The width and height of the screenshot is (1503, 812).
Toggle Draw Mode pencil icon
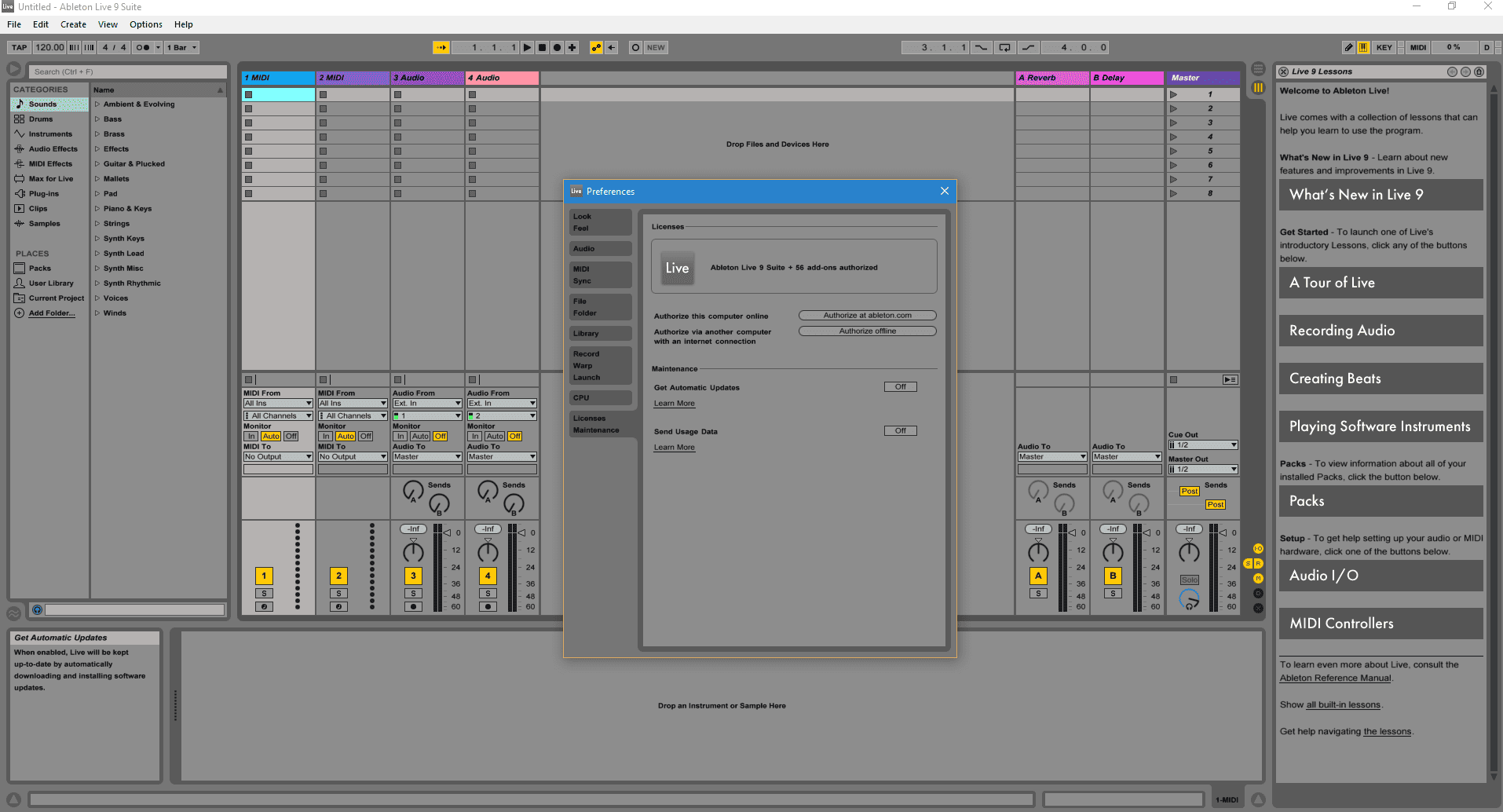click(1348, 47)
